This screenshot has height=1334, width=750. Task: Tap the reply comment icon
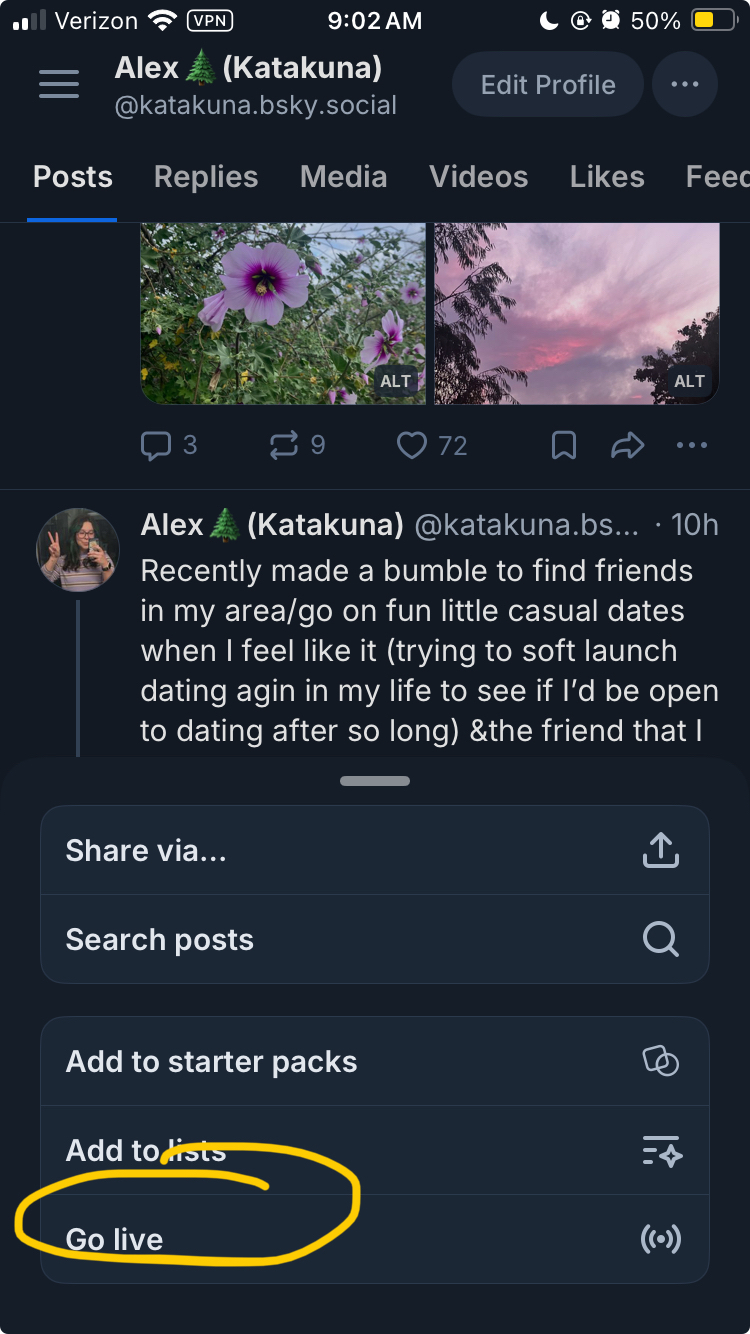tap(156, 445)
